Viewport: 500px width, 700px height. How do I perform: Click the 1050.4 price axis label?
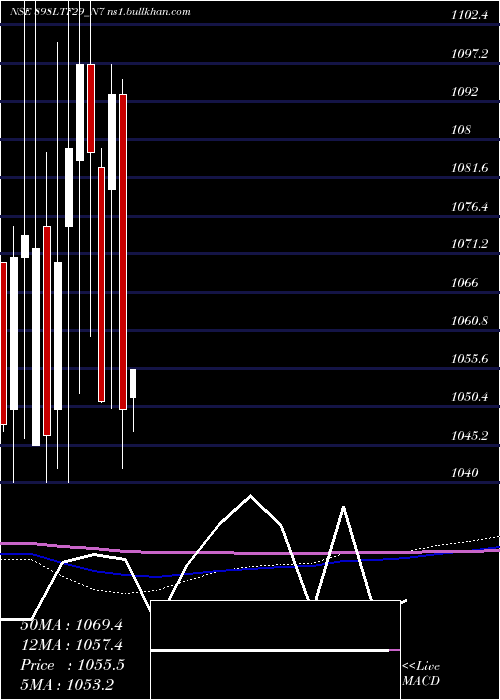[469, 397]
